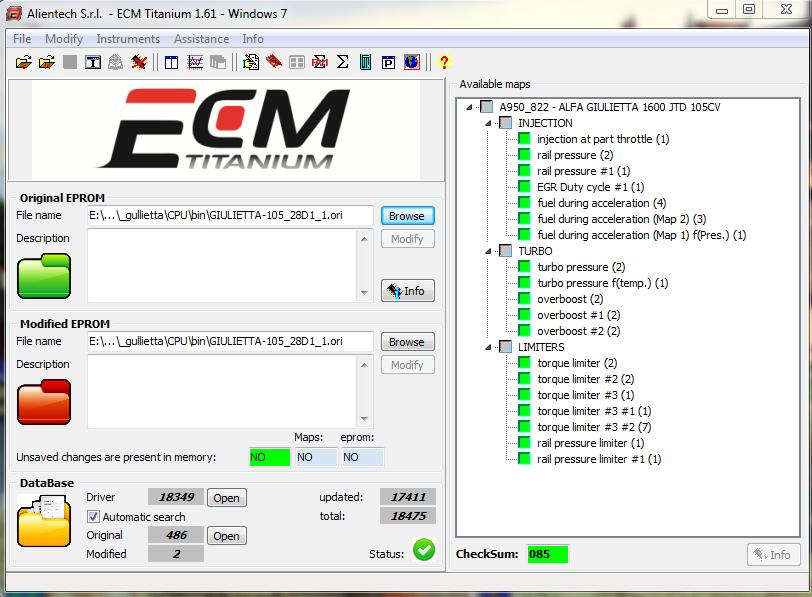Click Open next to Driver 18349
This screenshot has height=597, width=812.
(x=226, y=498)
